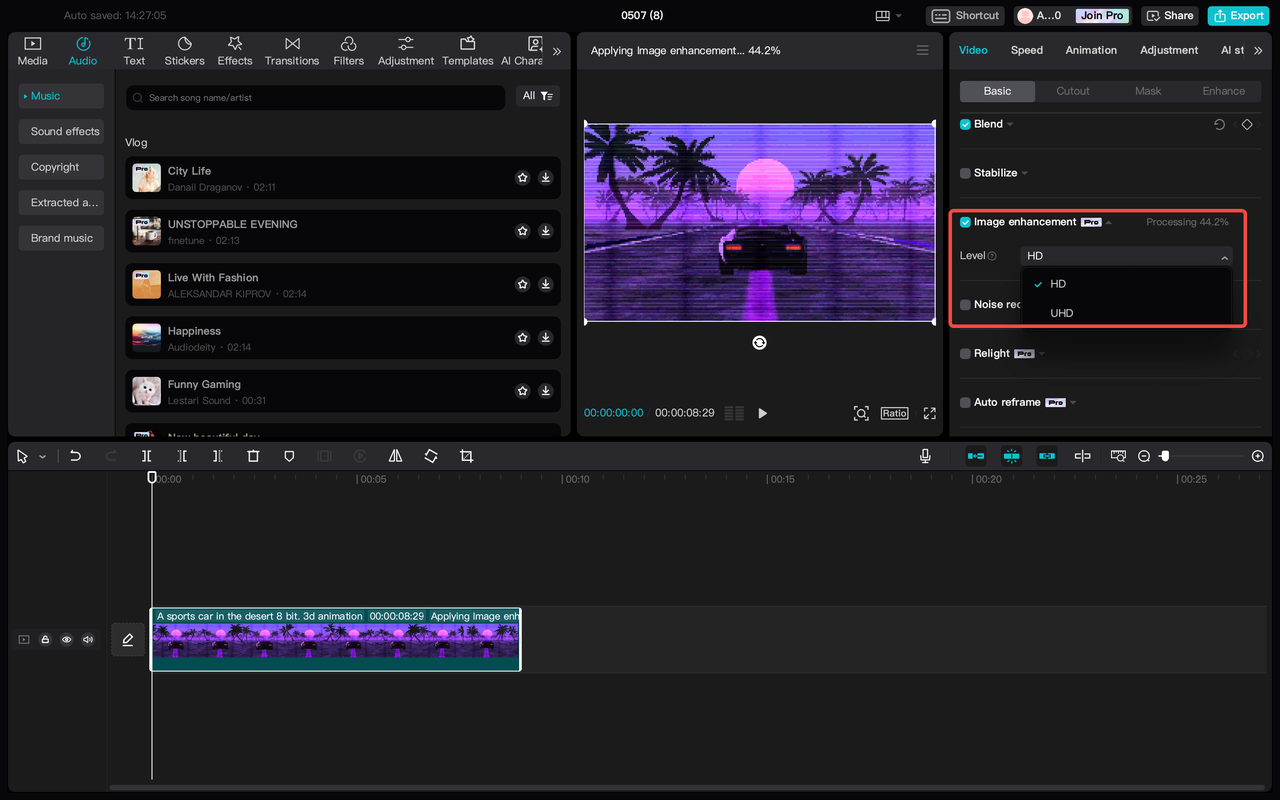Click the Export button

[x=1238, y=15]
